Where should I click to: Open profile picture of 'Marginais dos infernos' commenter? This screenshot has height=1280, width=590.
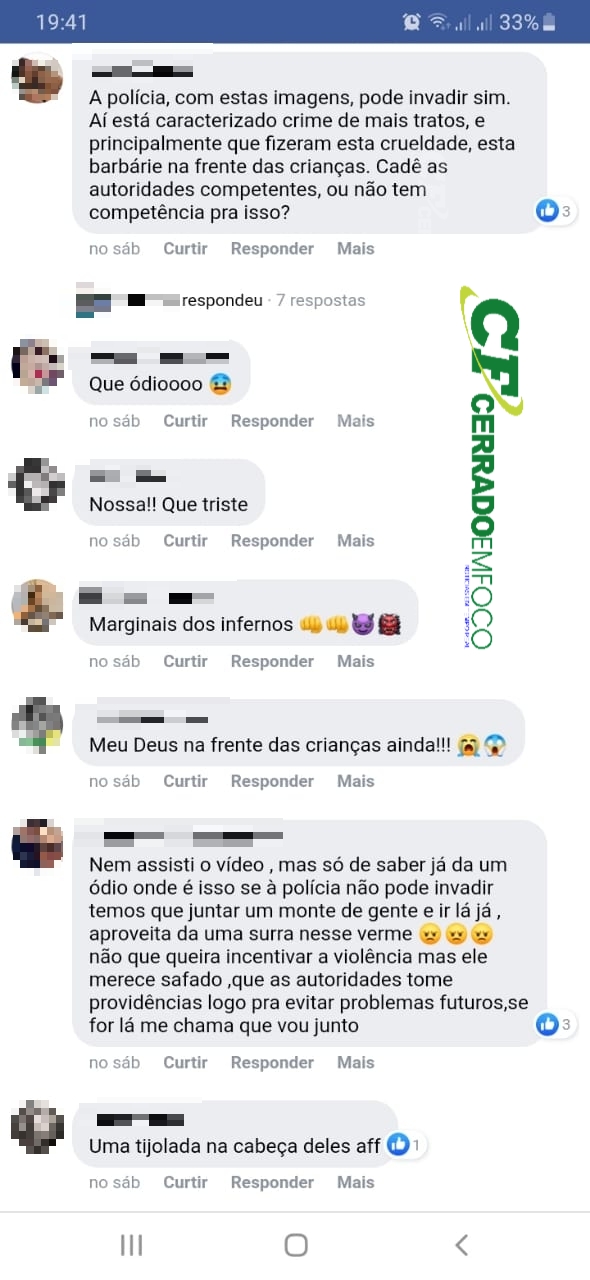(37, 604)
